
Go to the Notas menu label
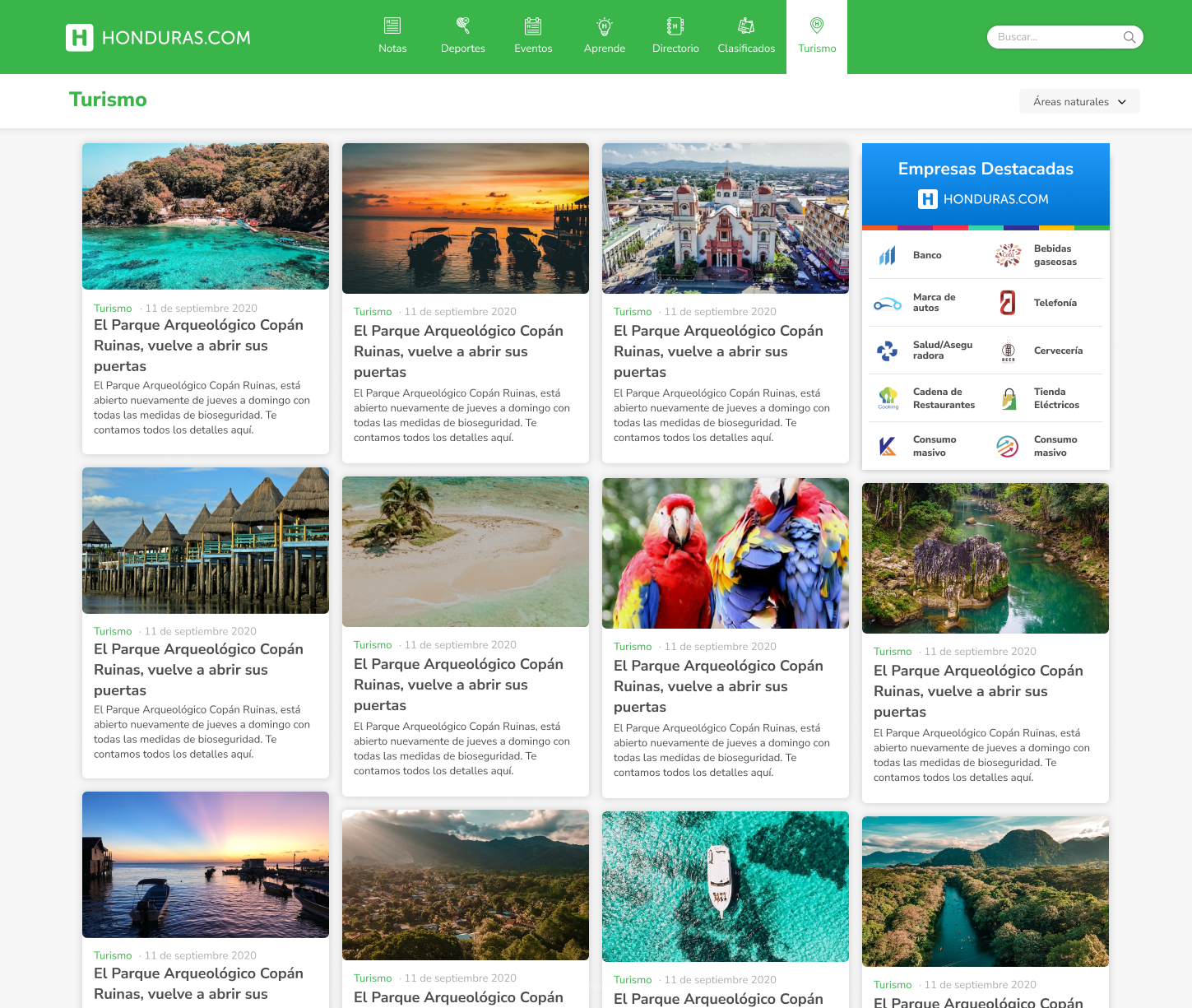(x=392, y=49)
